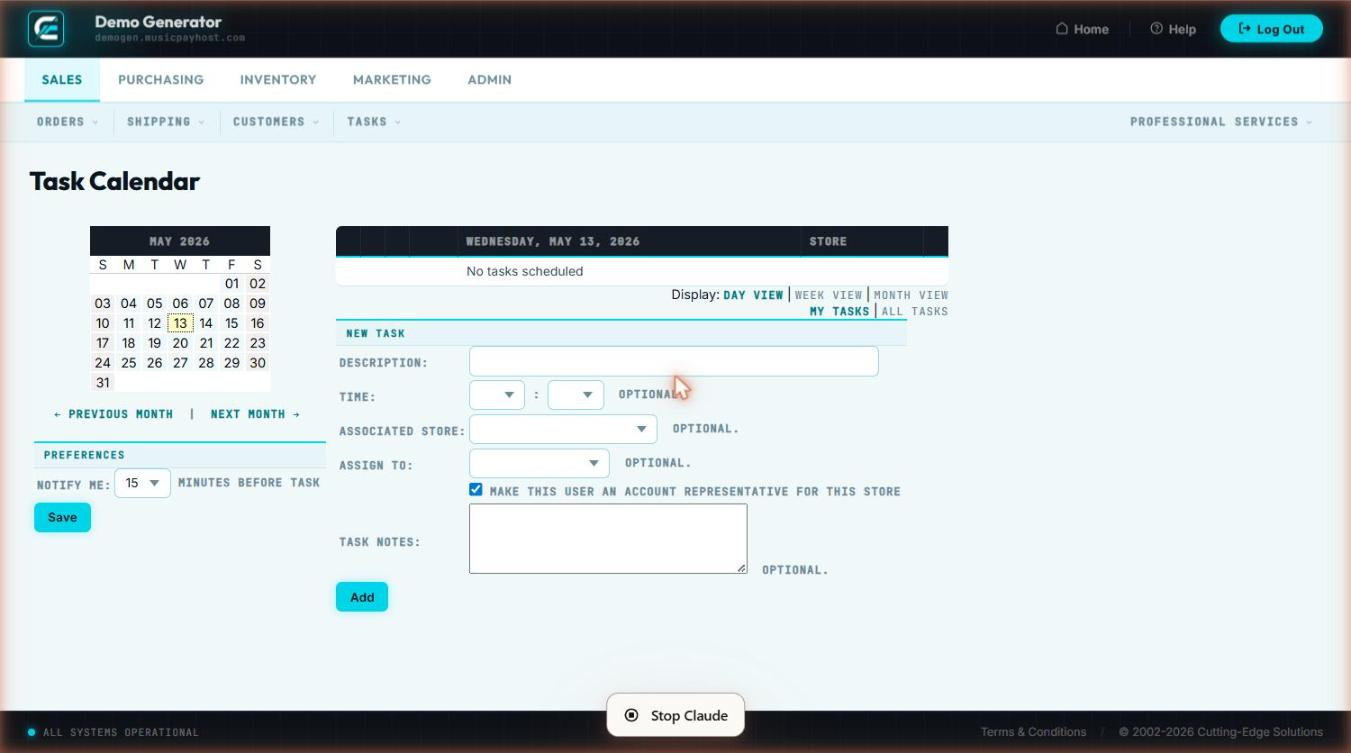Click the All Systems Operational status

(113, 732)
